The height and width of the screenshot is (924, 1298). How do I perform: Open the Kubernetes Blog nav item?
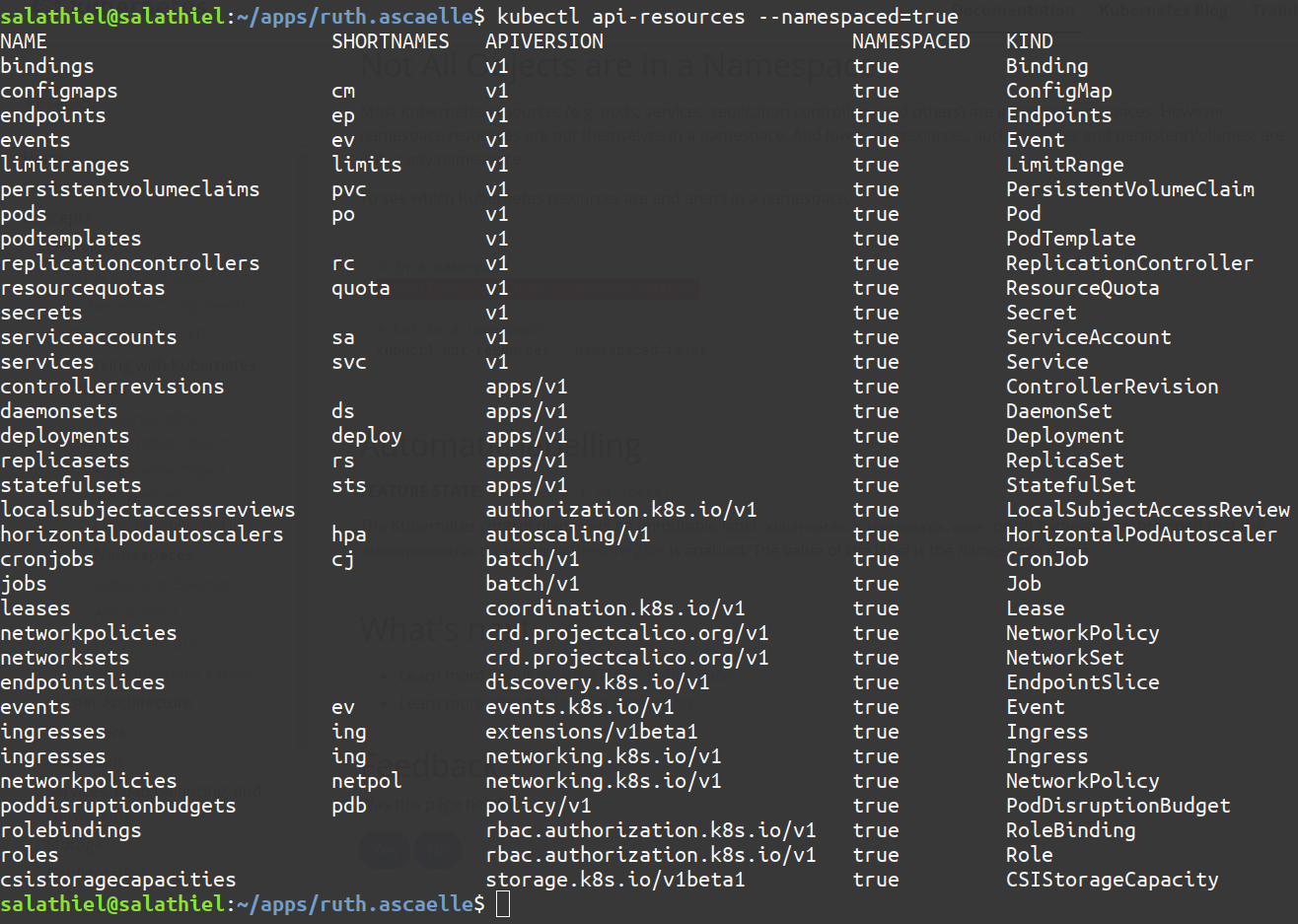tap(1164, 10)
